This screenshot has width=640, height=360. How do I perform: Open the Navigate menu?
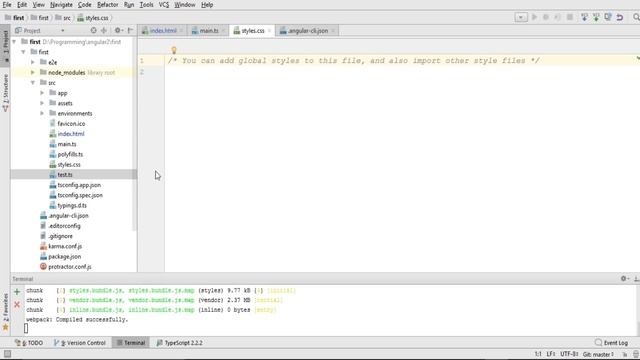[x=61, y=5]
